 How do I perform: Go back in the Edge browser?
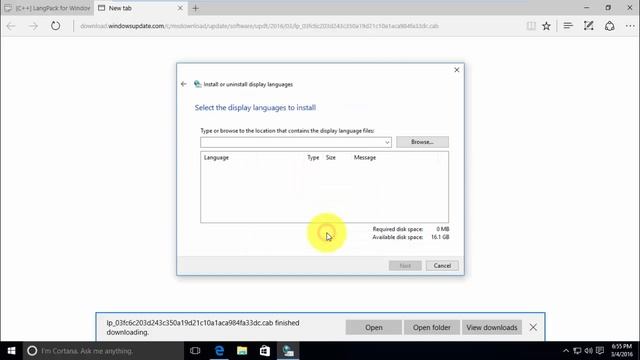[x=11, y=26]
